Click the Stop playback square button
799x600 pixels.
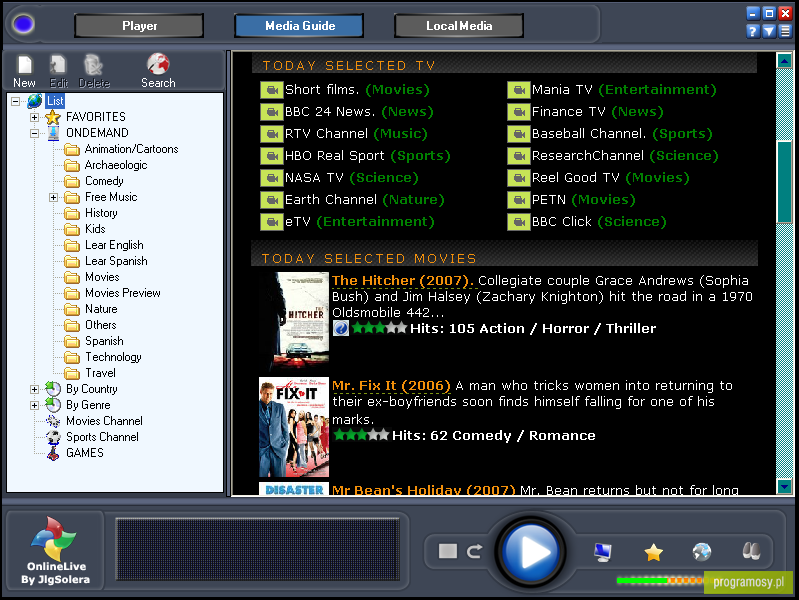pos(448,551)
